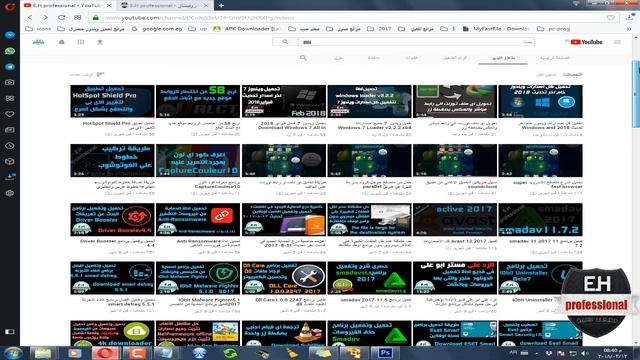Viewport: 640px width, 360px height.
Task: Open the channel Discussion tab (مناقشة)
Action: point(373,58)
